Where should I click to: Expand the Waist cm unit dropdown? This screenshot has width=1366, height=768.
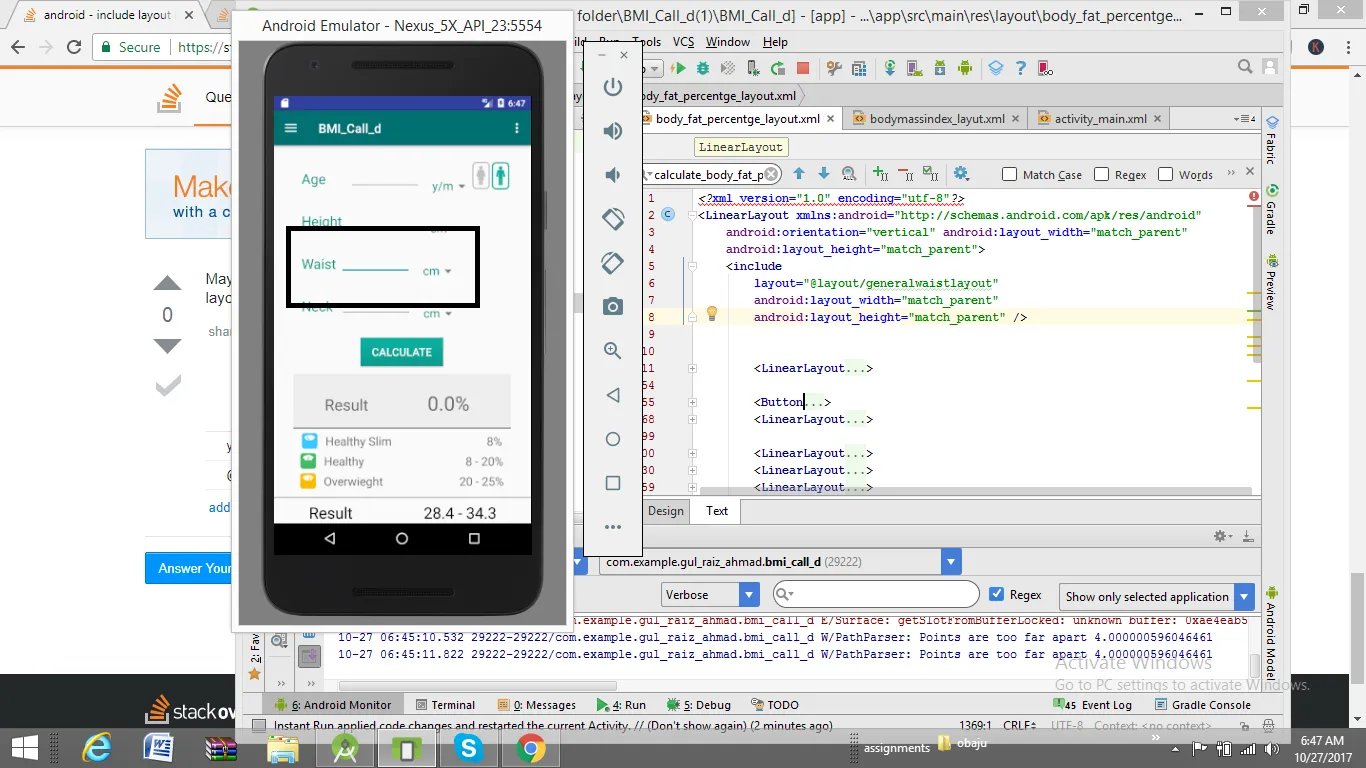tap(437, 271)
